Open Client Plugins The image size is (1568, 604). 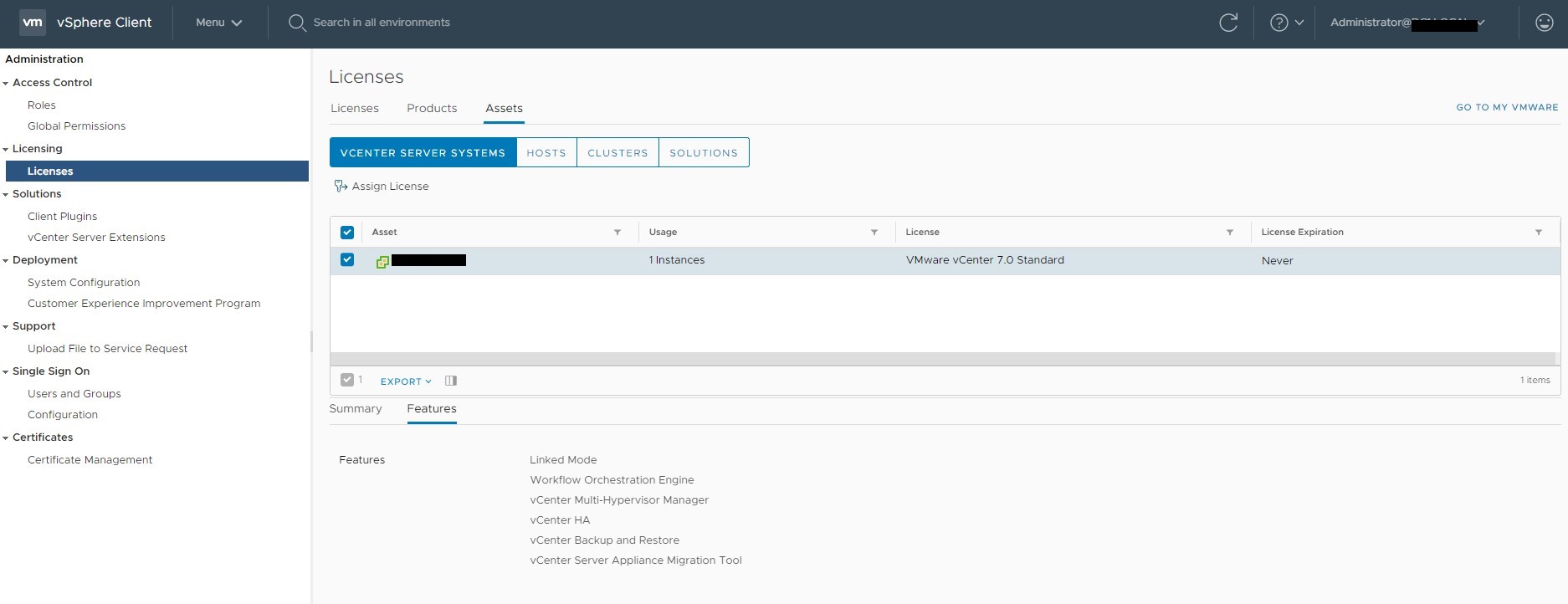(62, 217)
